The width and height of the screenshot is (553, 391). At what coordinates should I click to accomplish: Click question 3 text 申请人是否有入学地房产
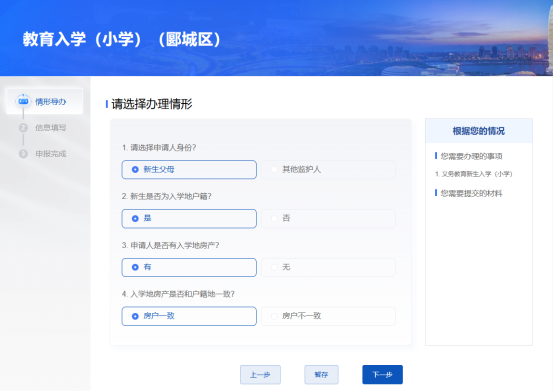point(170,245)
